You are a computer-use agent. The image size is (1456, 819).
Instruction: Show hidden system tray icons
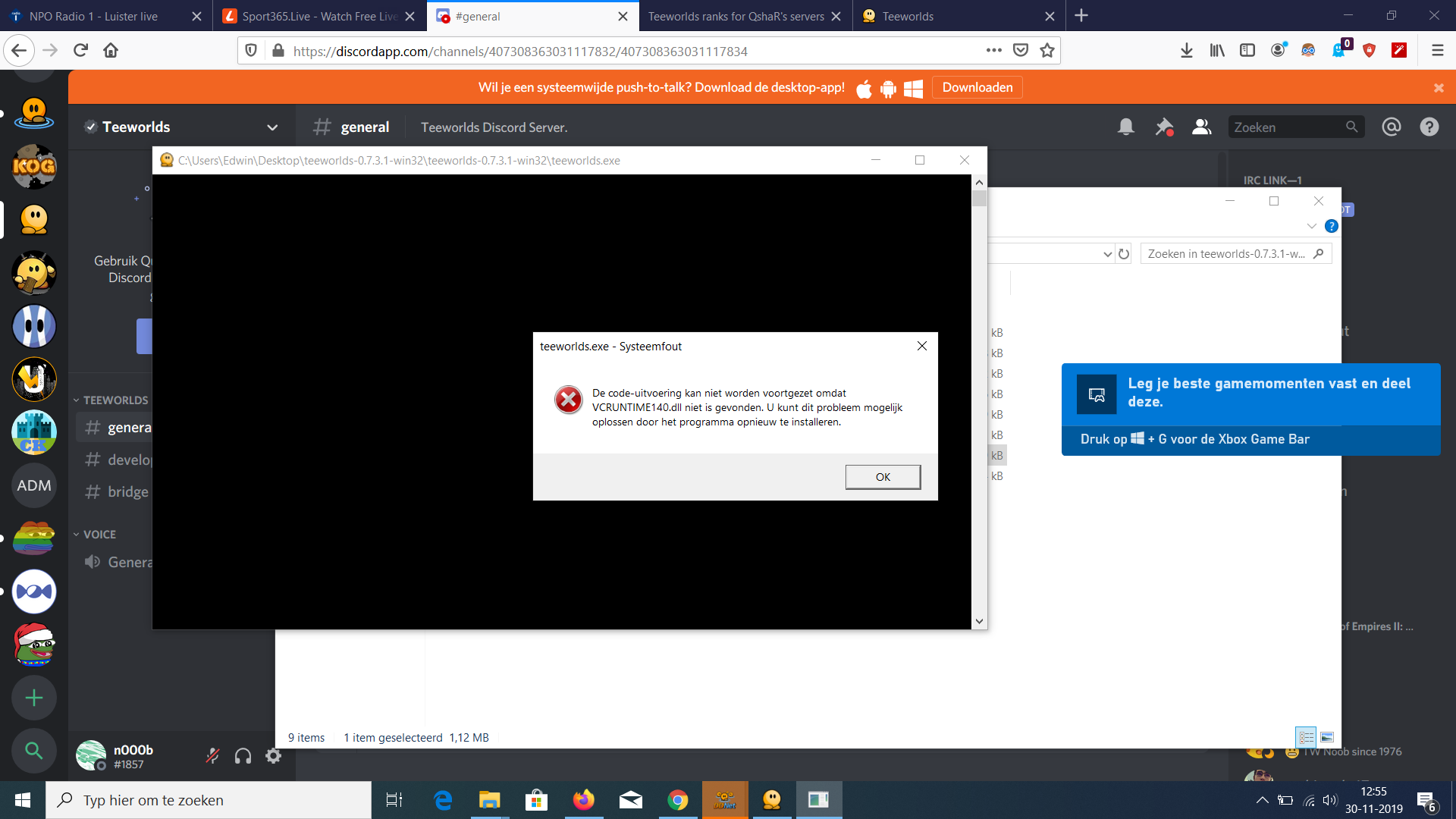tap(1262, 800)
